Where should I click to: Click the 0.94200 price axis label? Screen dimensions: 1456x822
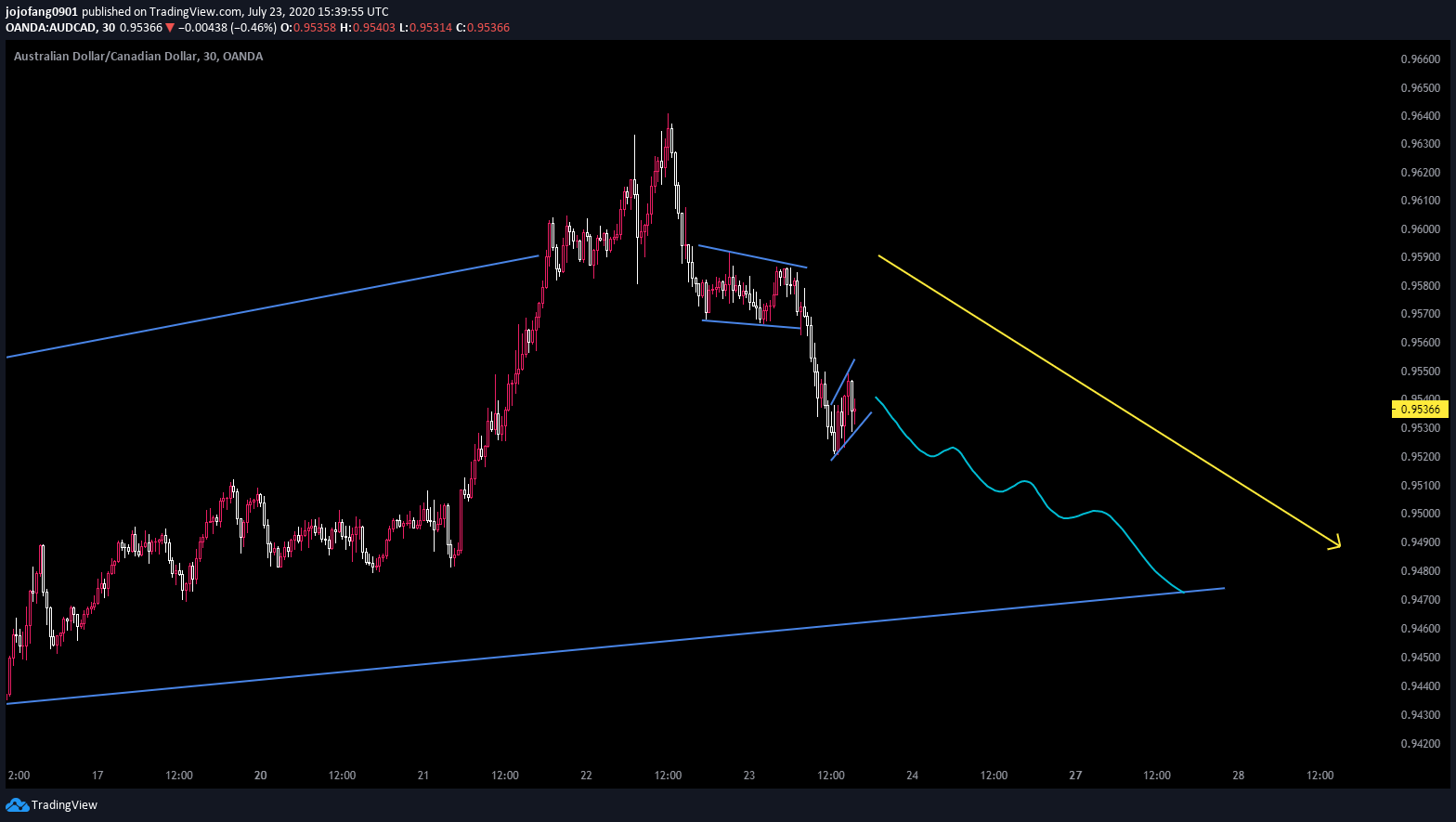[1420, 744]
